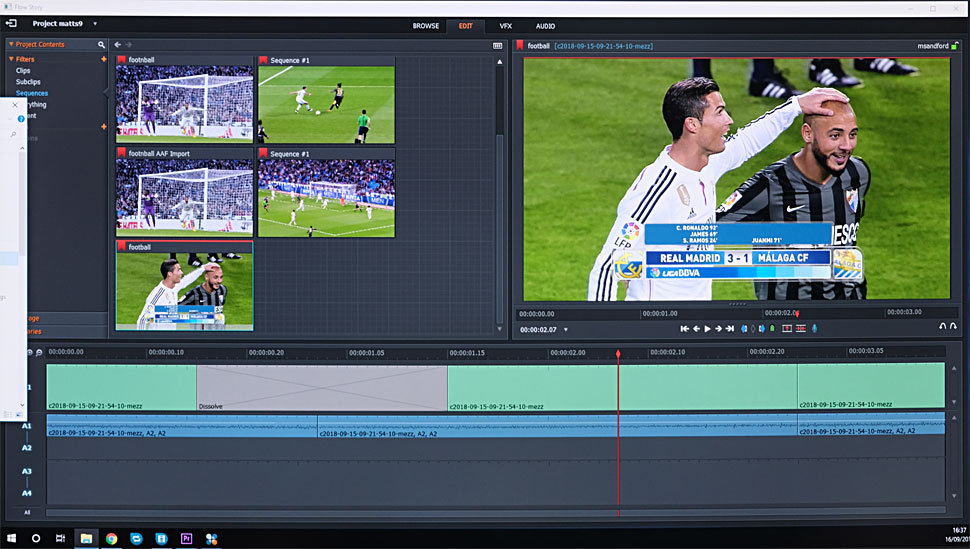The image size is (970, 549).
Task: Click the red flag icon in the viewer title
Action: coord(520,45)
